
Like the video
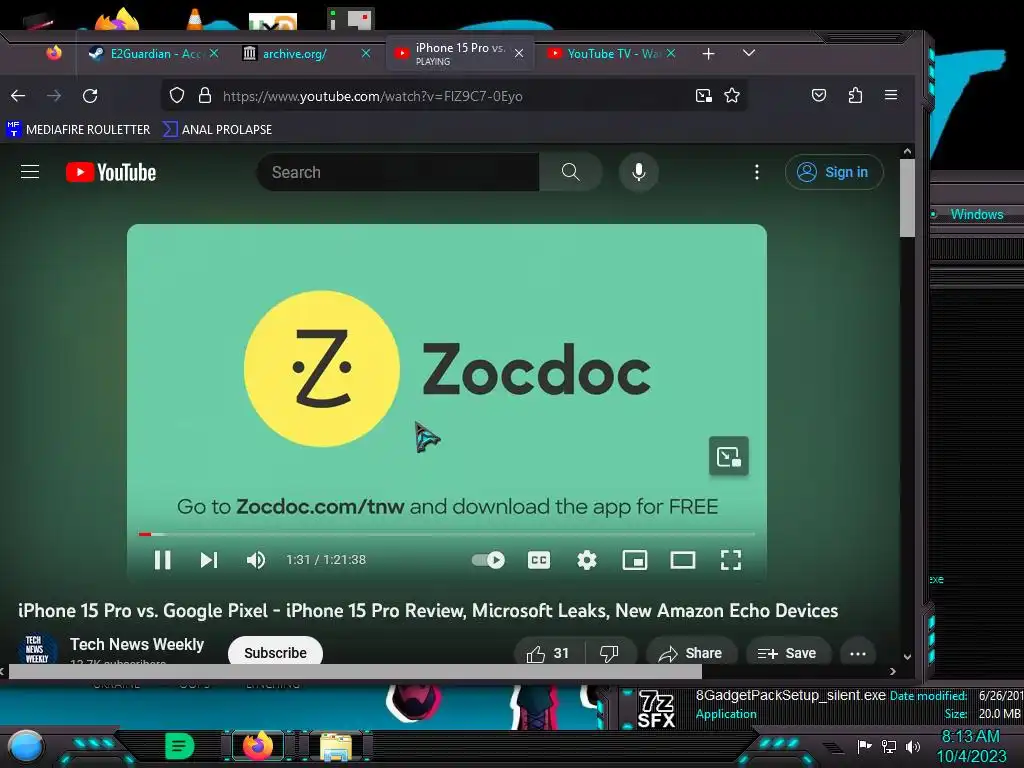549,653
